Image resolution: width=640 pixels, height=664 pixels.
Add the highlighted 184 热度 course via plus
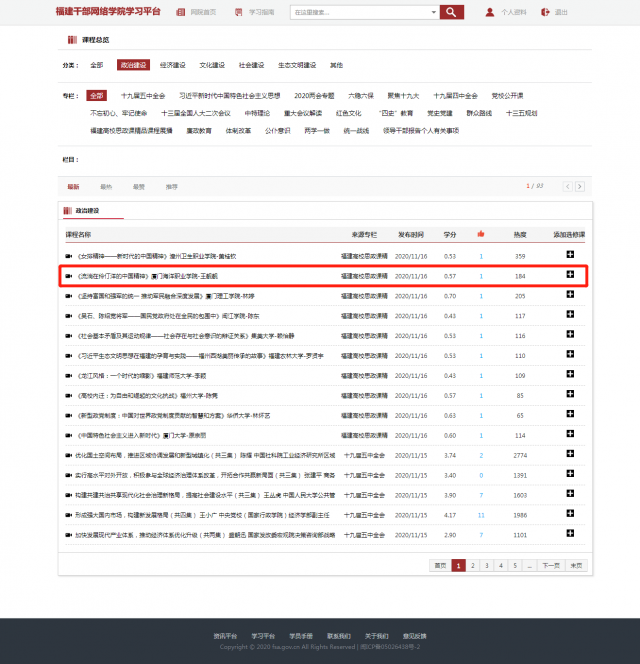[570, 275]
